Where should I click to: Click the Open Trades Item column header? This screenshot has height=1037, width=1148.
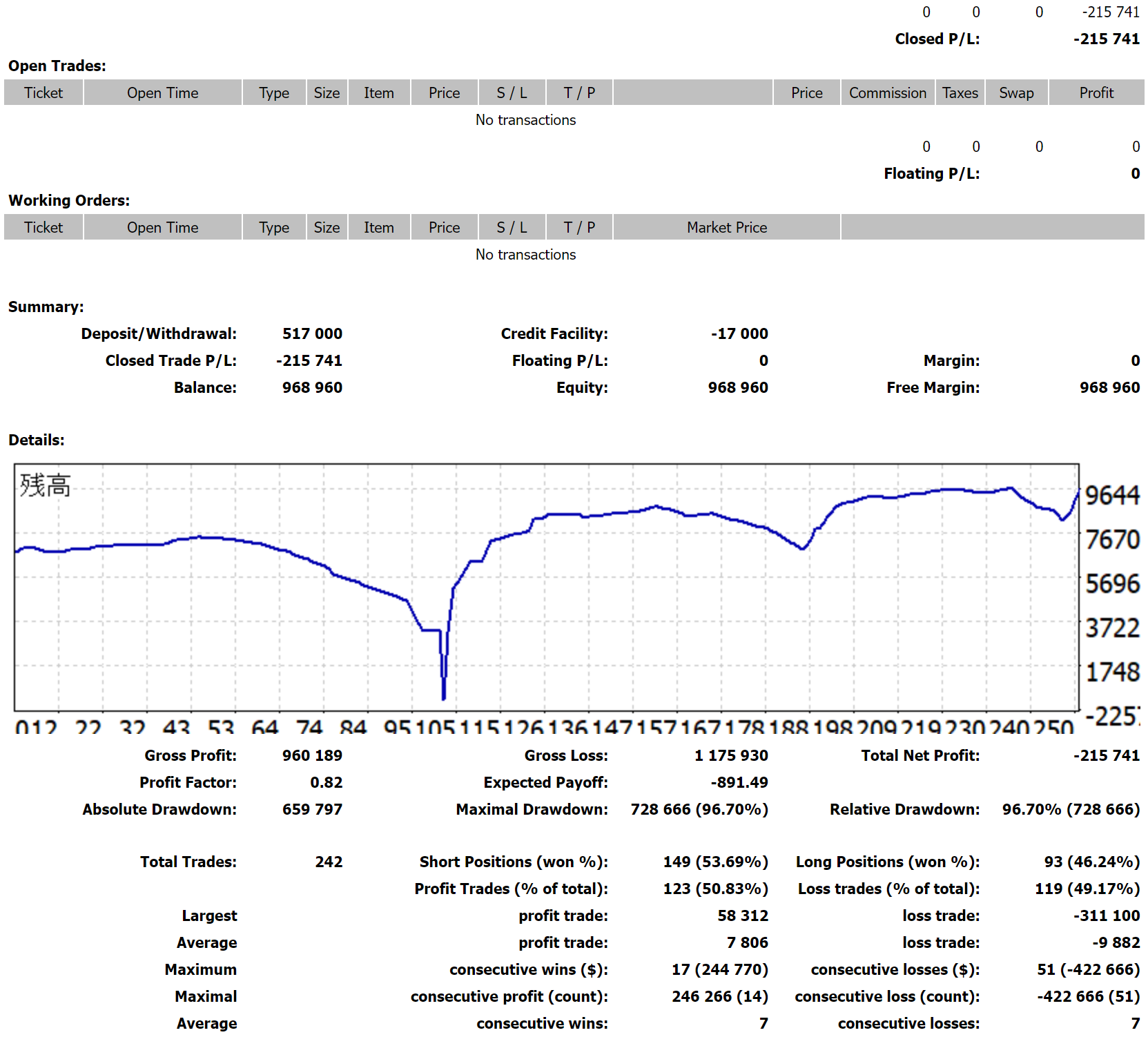pyautogui.click(x=379, y=93)
